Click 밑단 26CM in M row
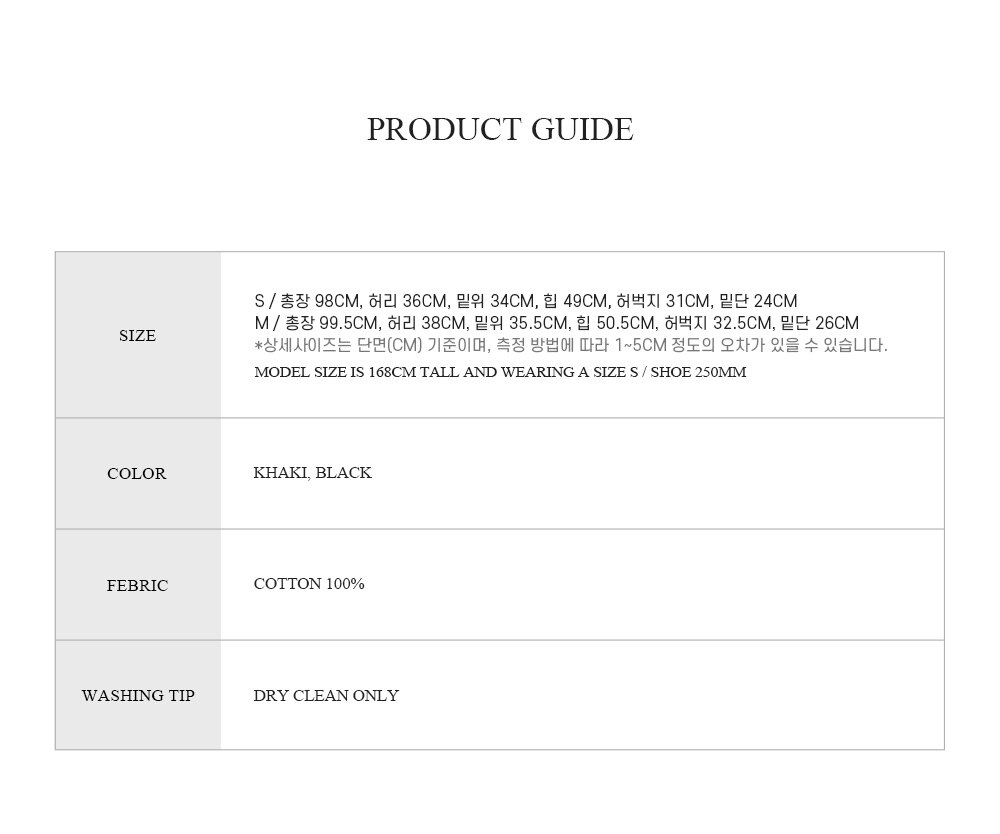This screenshot has height=834, width=1000. click(x=820, y=323)
